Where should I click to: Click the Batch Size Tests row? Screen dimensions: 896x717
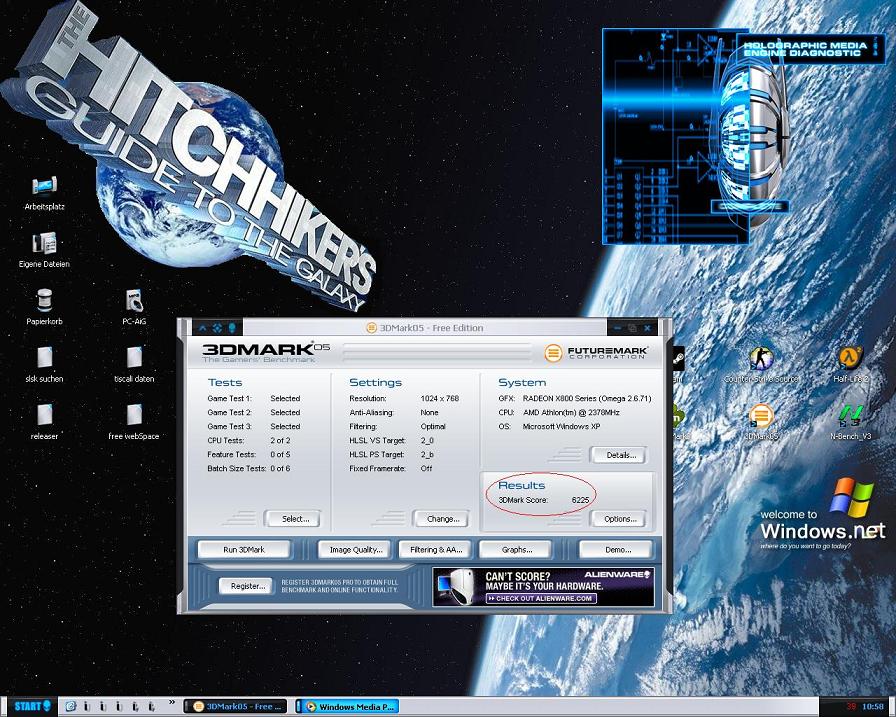click(249, 468)
